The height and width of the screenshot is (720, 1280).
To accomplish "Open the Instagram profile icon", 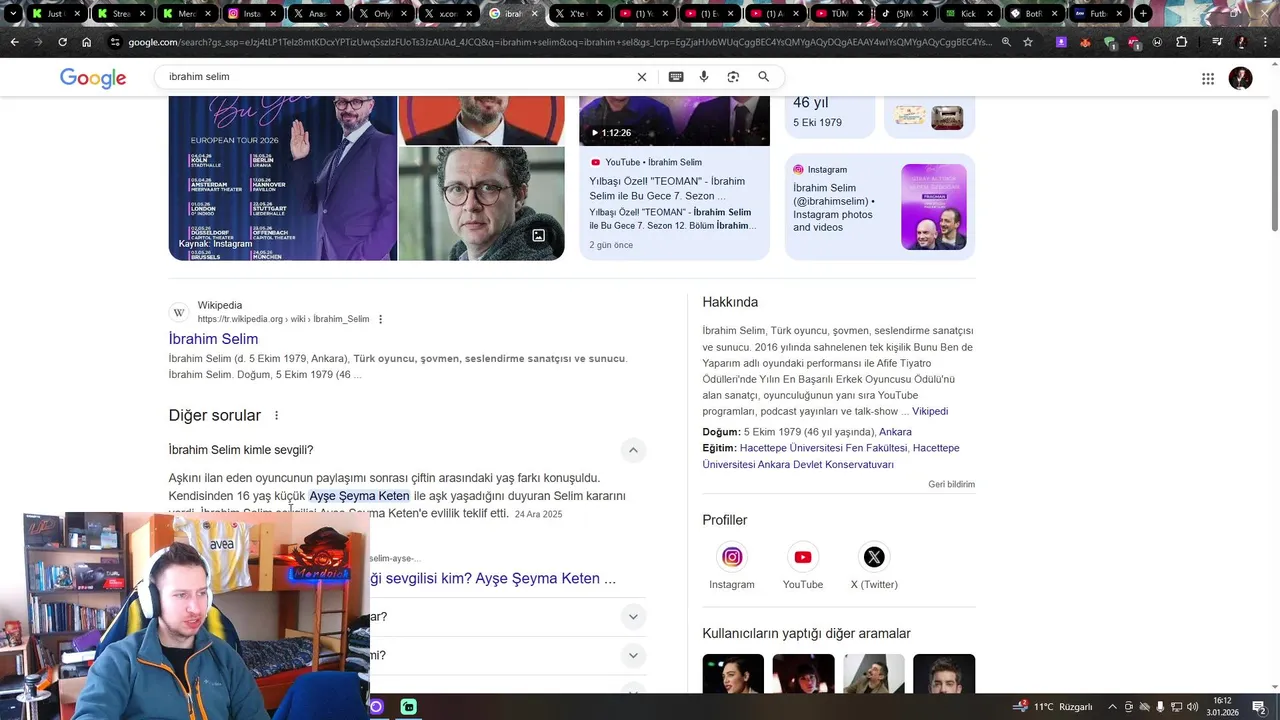I will [732, 557].
